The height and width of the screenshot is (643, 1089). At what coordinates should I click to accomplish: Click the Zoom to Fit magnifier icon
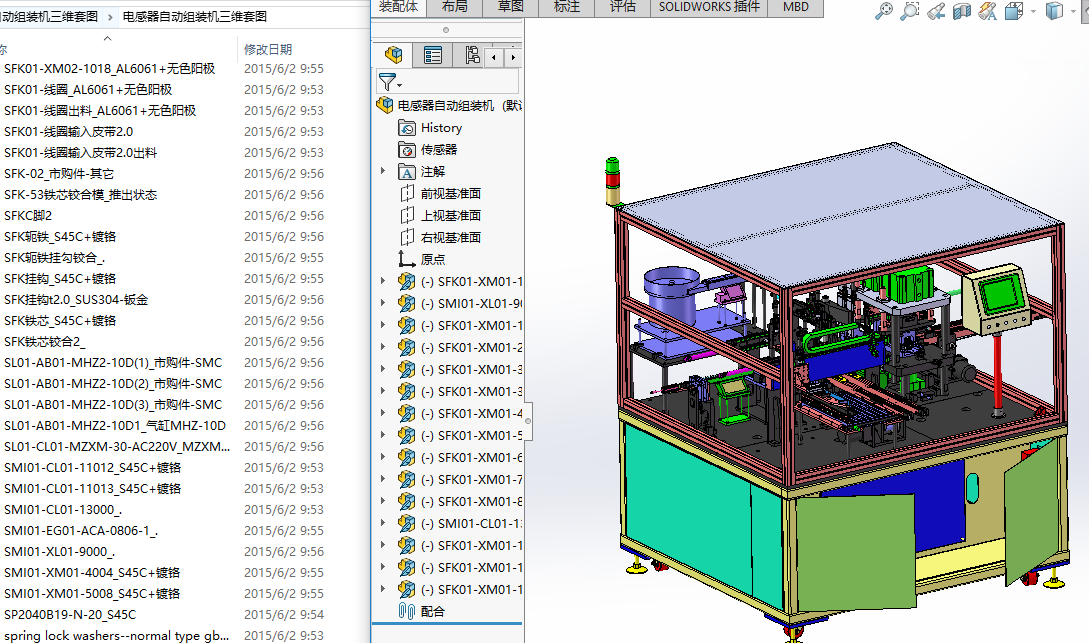point(883,11)
